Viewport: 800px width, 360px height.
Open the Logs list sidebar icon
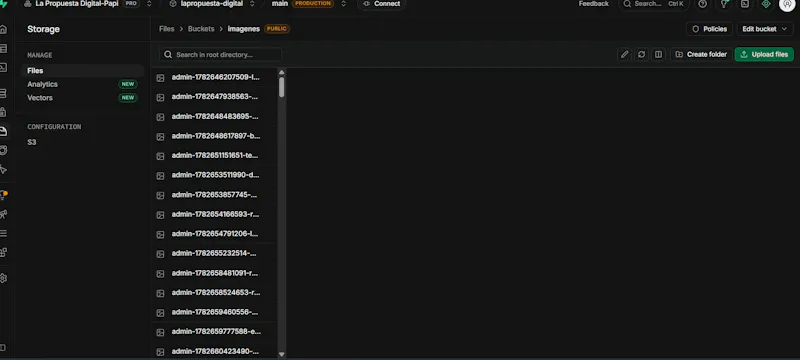[4, 233]
